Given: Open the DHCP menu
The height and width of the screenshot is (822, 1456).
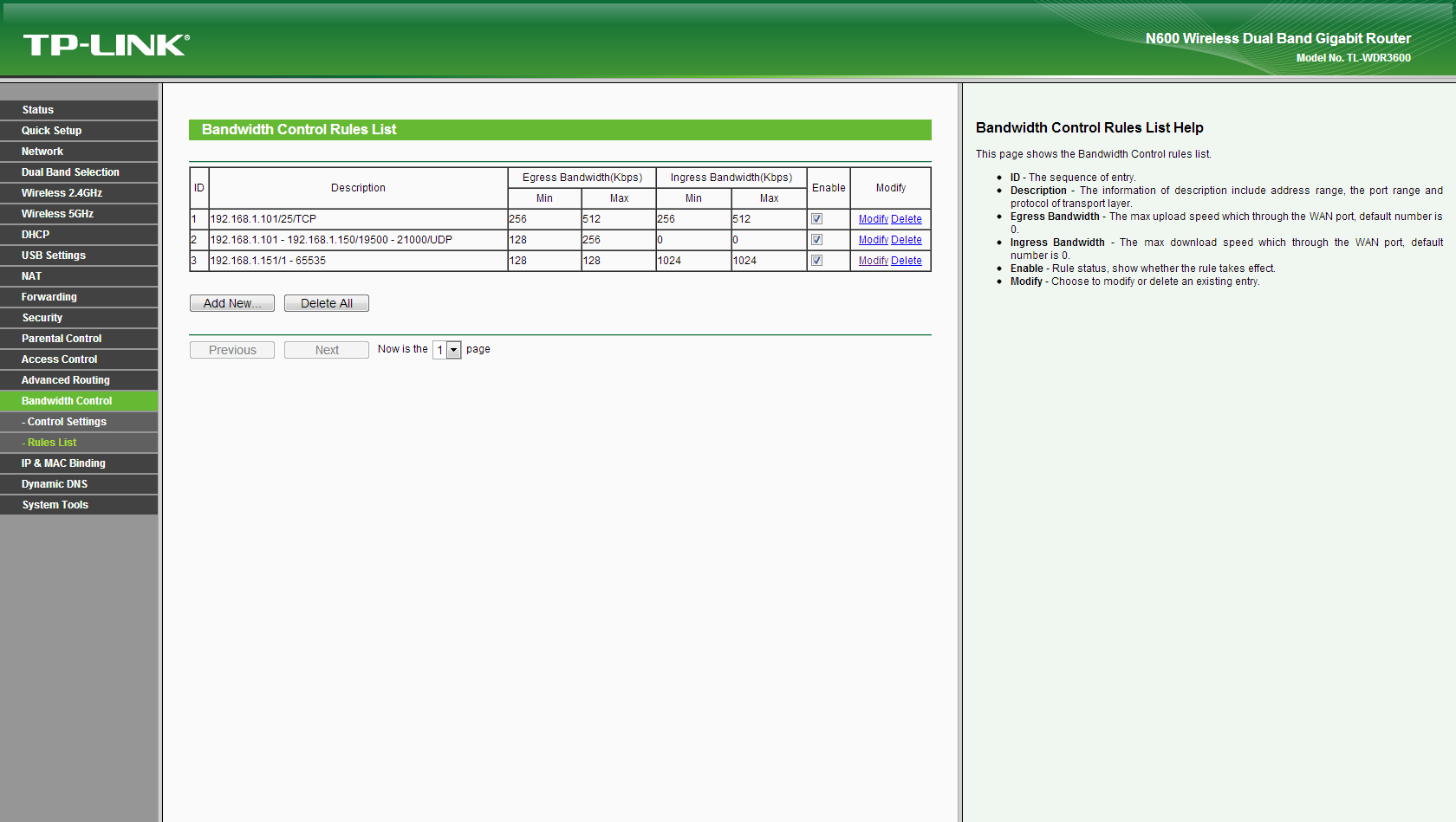Looking at the screenshot, I should (x=79, y=235).
